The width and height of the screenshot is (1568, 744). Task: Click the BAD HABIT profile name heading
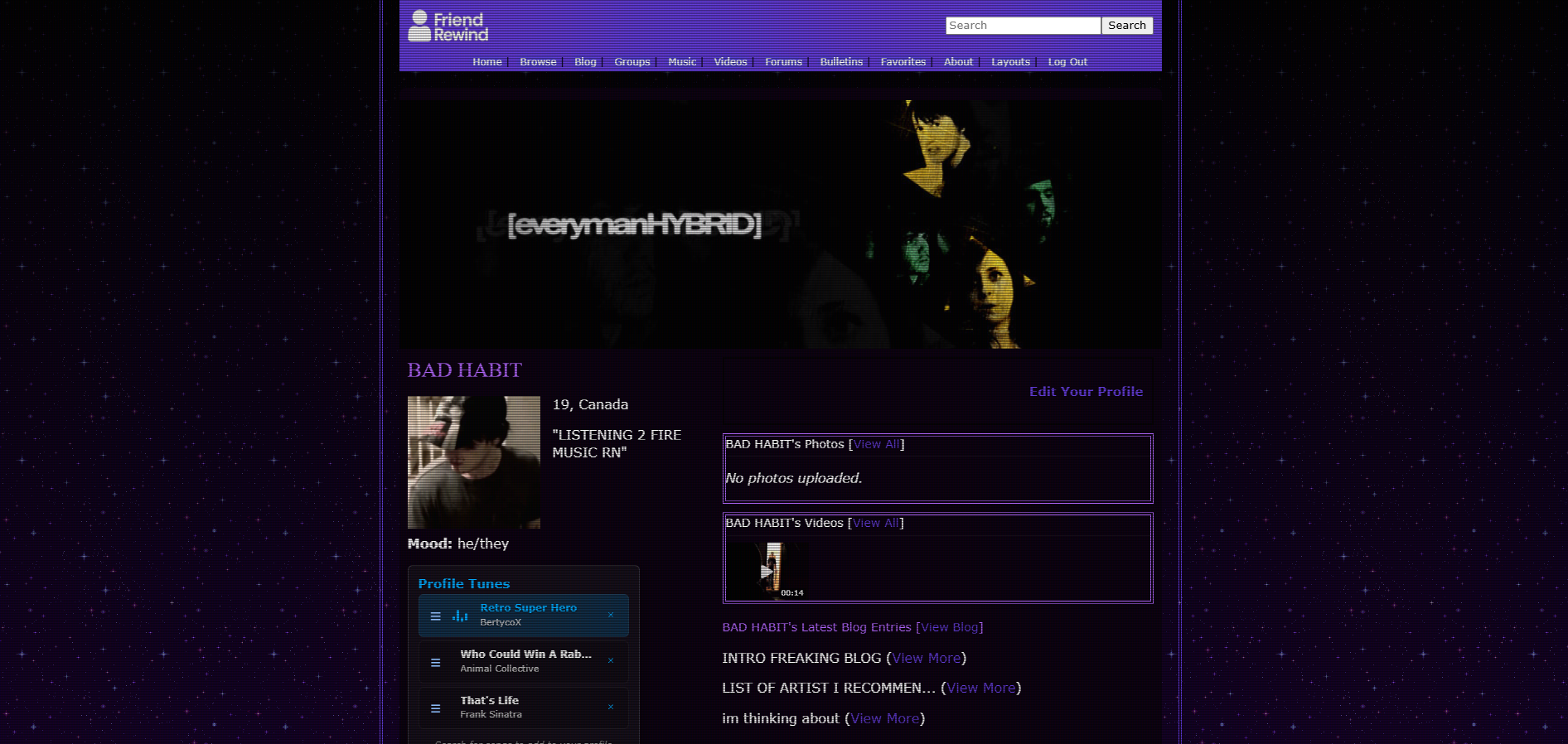(464, 370)
